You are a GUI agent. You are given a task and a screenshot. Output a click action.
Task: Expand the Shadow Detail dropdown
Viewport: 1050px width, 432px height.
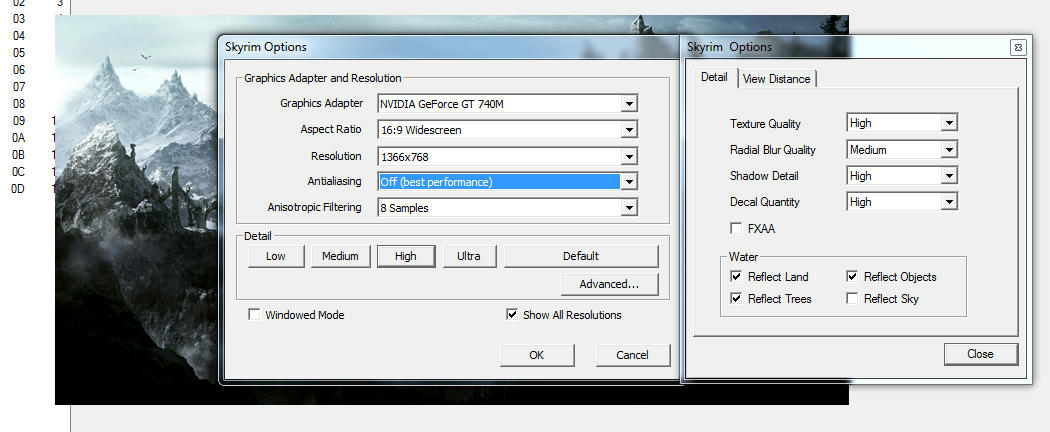tap(949, 175)
